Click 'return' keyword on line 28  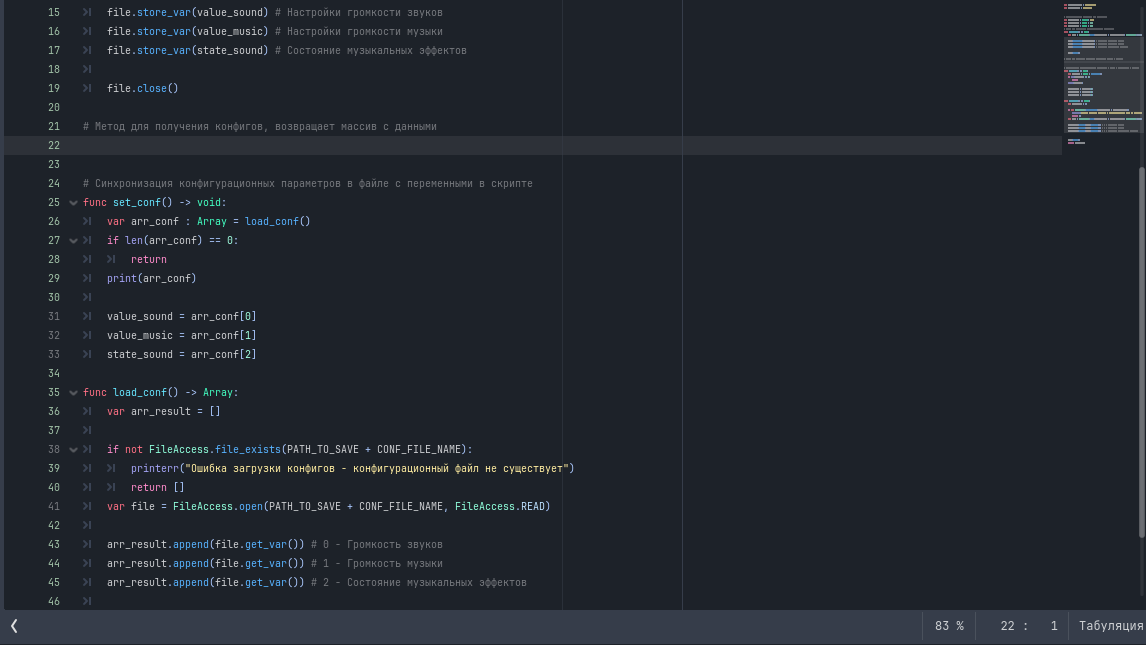[149, 259]
